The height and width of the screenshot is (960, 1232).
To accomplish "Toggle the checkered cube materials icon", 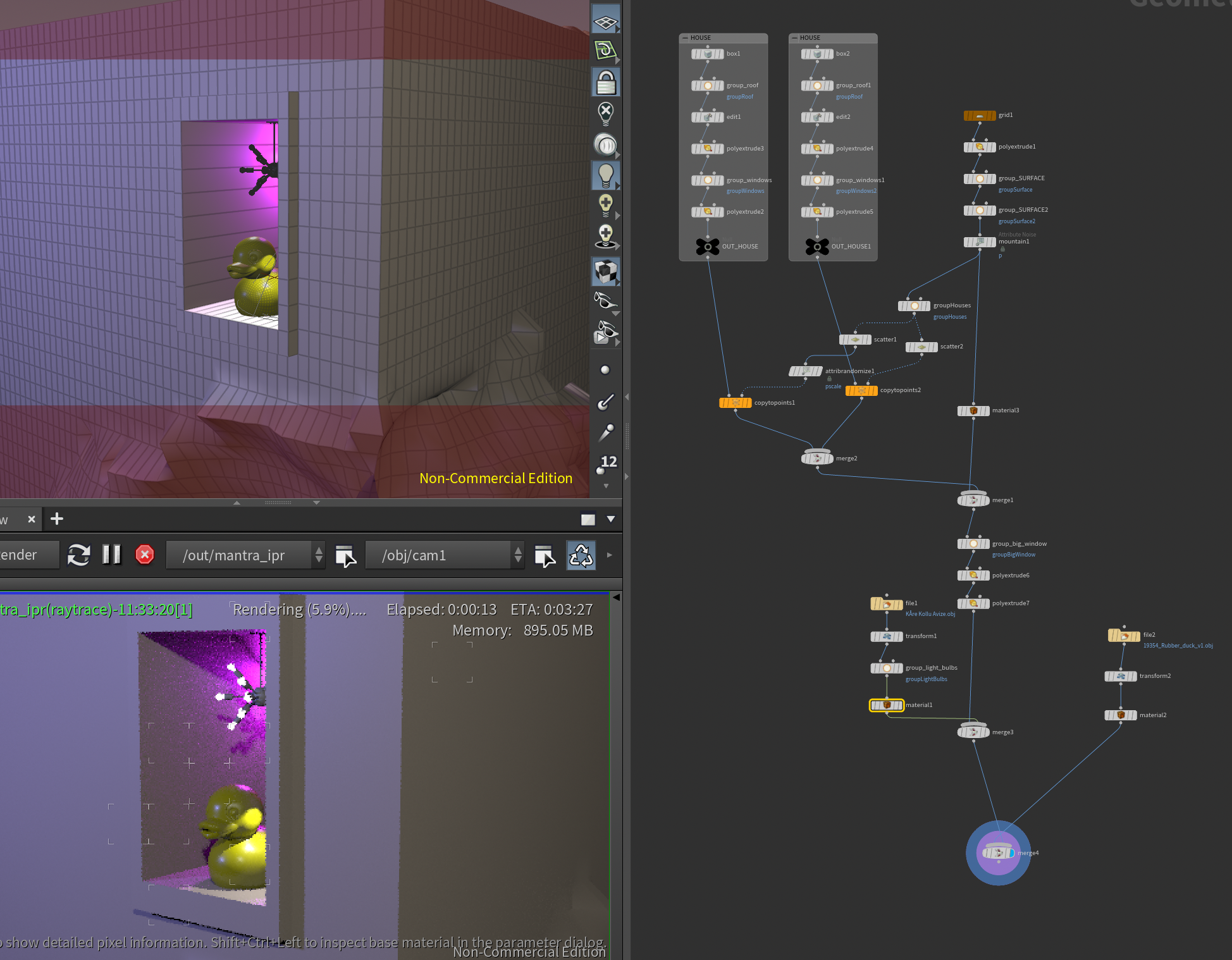I will [605, 272].
